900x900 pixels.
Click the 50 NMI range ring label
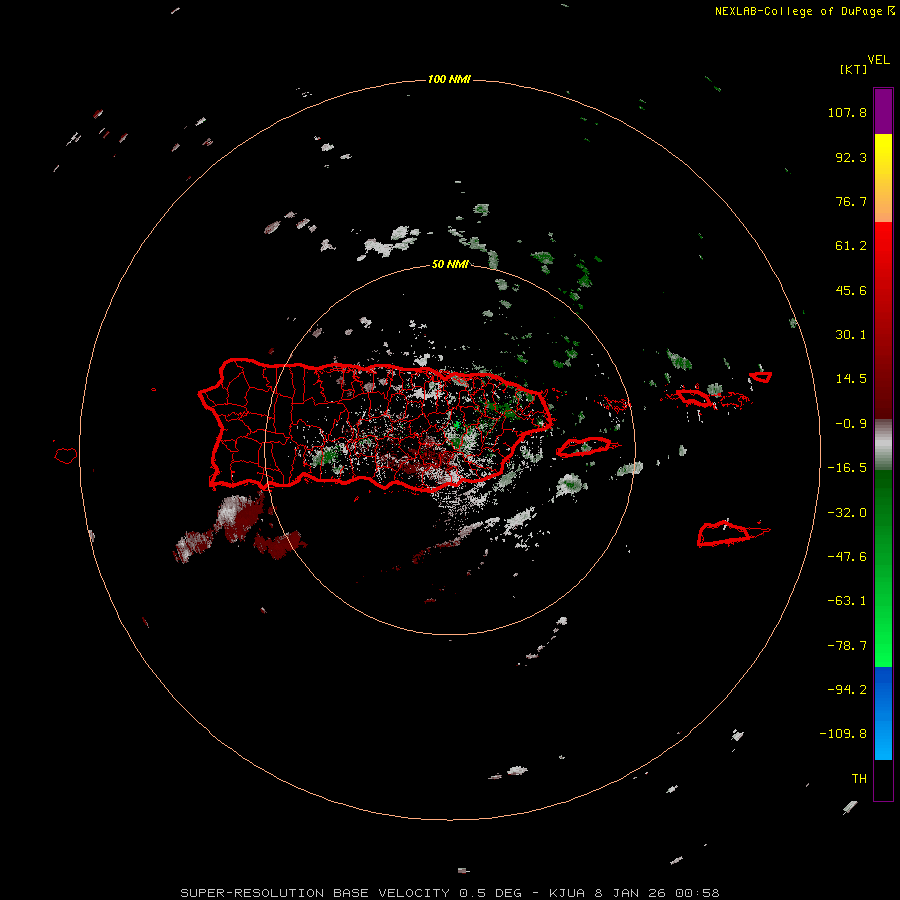click(x=450, y=264)
